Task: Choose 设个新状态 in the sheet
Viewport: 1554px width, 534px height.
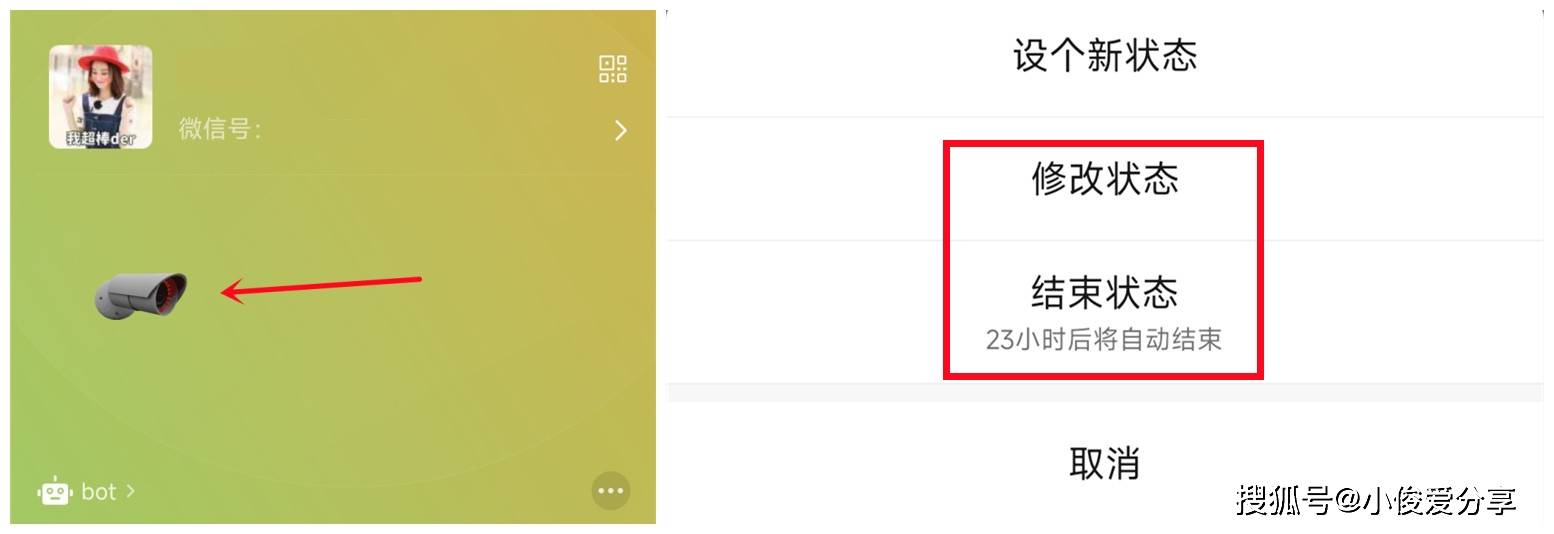Action: coord(1105,55)
